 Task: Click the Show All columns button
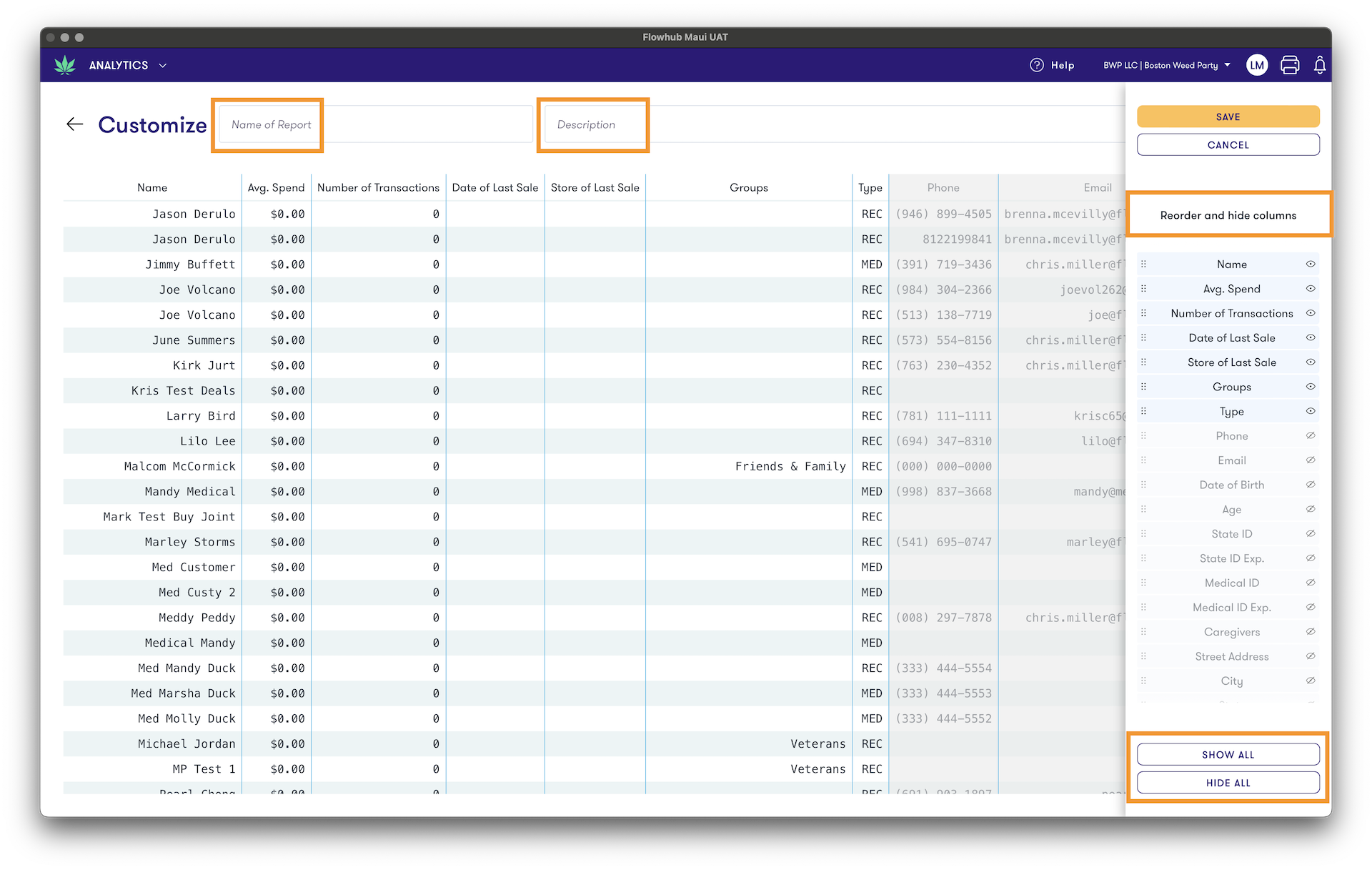point(1228,754)
